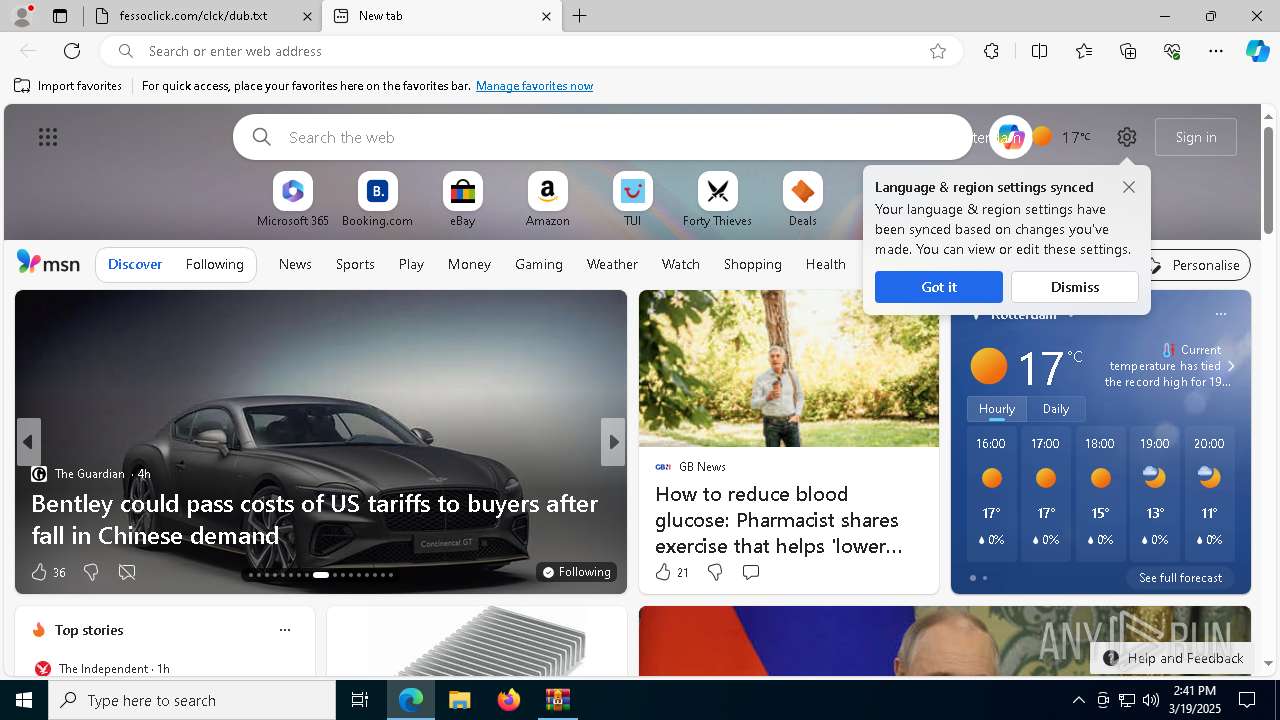Viewport: 1280px width, 720px height.
Task: Switch the weather card to Hourly view
Action: 996,409
